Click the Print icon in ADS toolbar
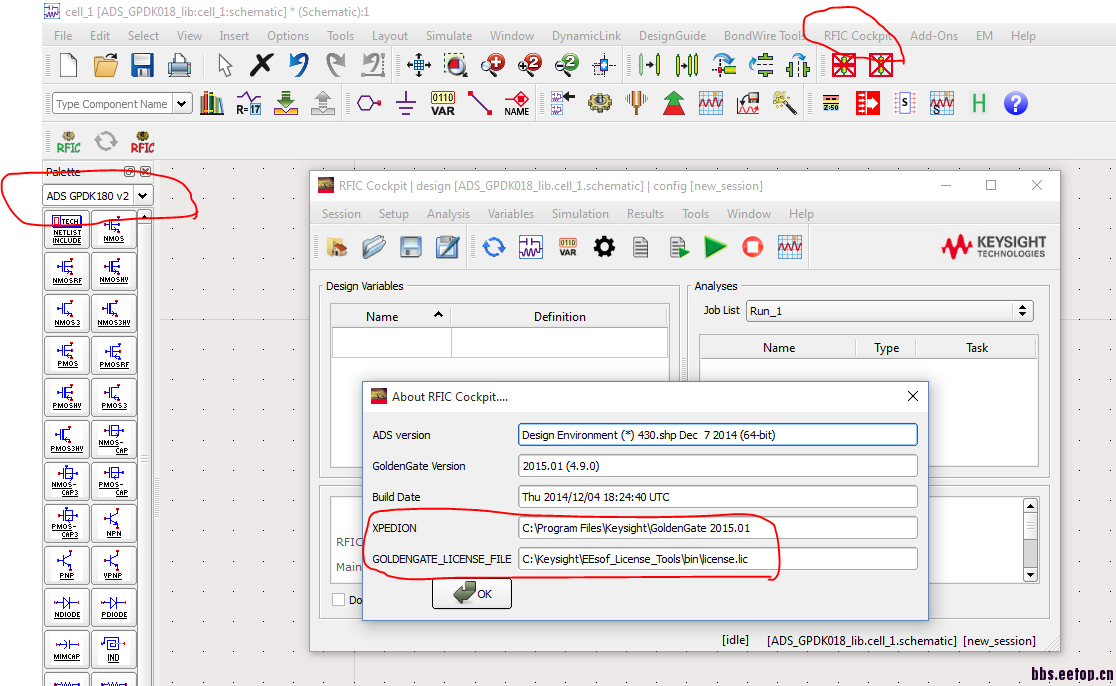 click(x=179, y=66)
